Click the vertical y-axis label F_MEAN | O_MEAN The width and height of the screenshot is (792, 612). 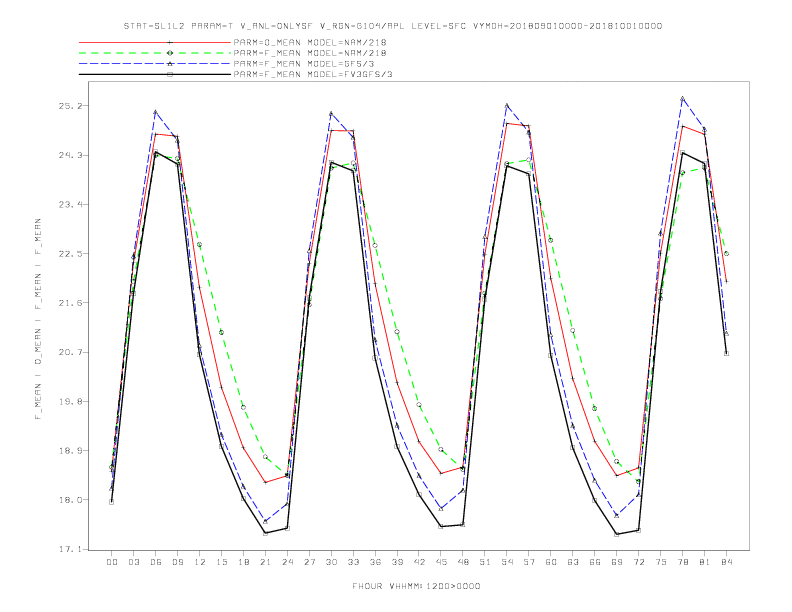(38, 319)
